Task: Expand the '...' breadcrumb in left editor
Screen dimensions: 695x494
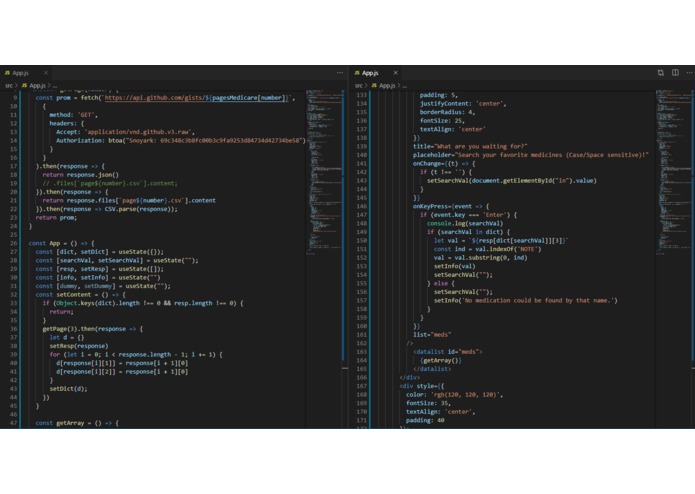Action: 55,86
